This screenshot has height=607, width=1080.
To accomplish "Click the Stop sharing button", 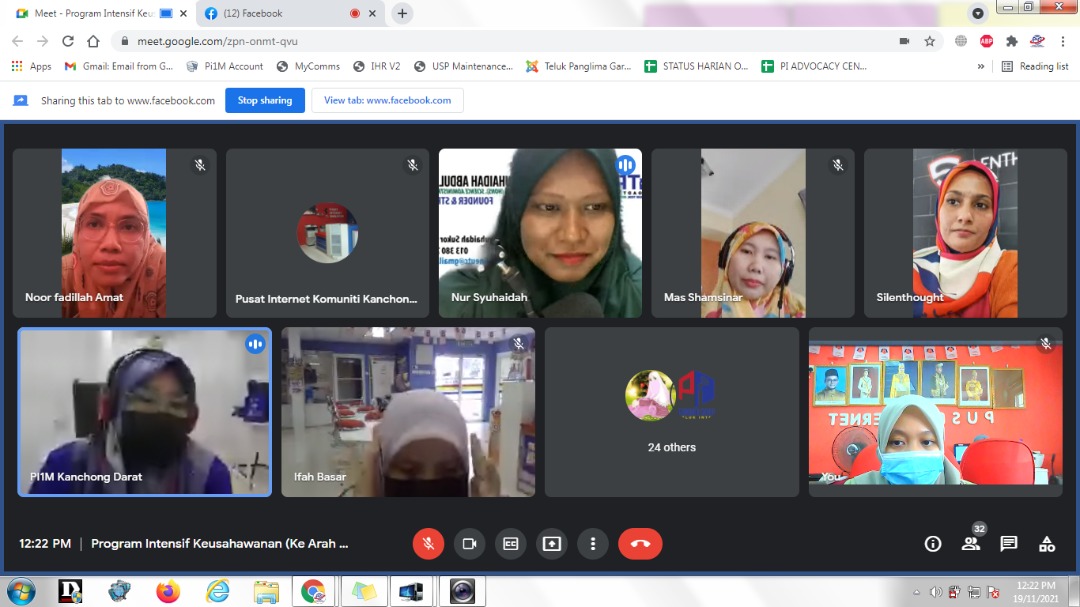I will point(264,100).
